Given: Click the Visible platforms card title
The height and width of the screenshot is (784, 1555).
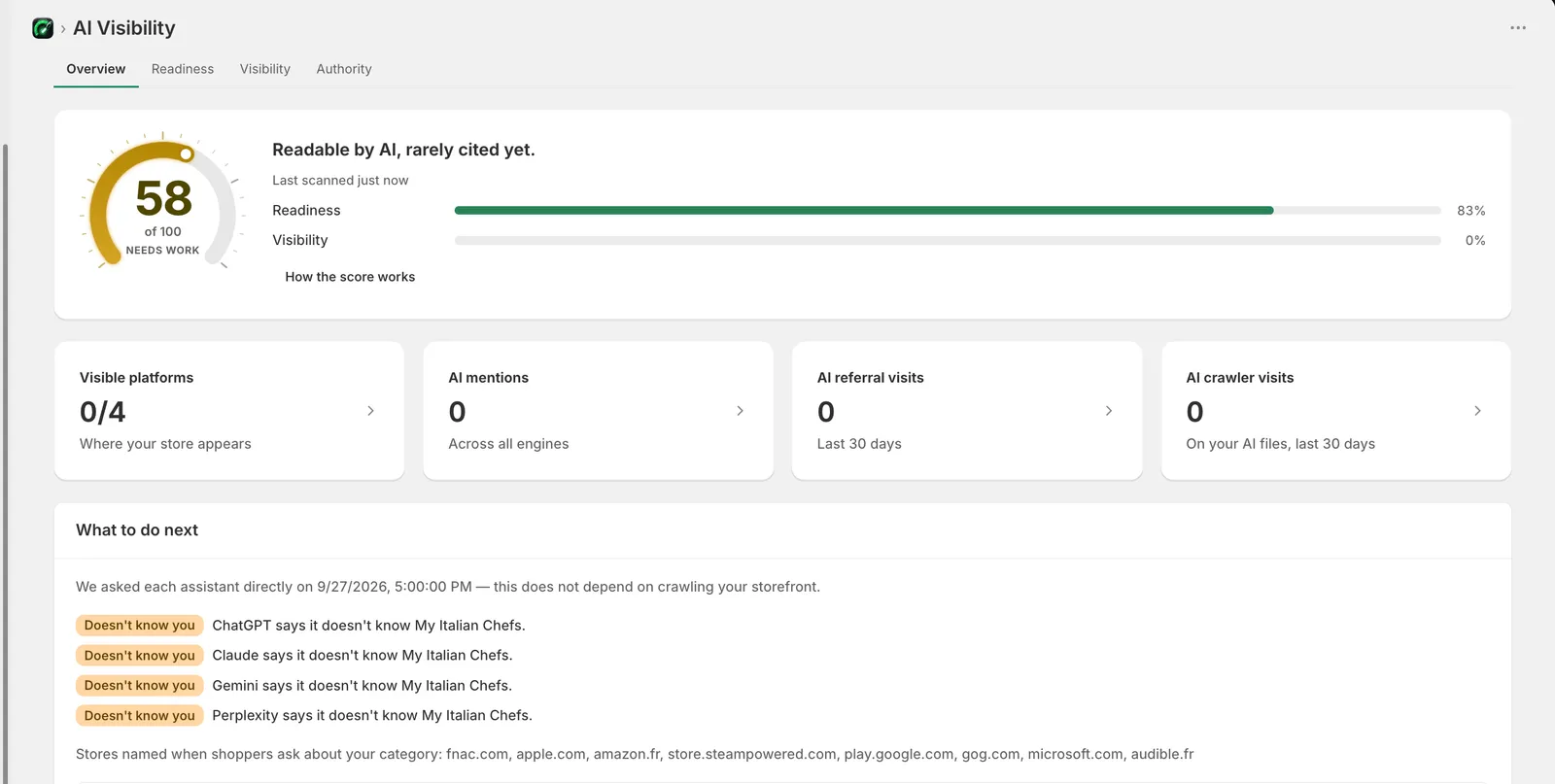Looking at the screenshot, I should 136,378.
